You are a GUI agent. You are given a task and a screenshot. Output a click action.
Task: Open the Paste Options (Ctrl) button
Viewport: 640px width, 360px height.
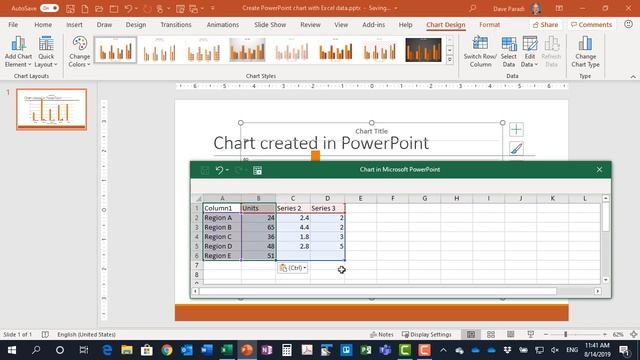(292, 268)
